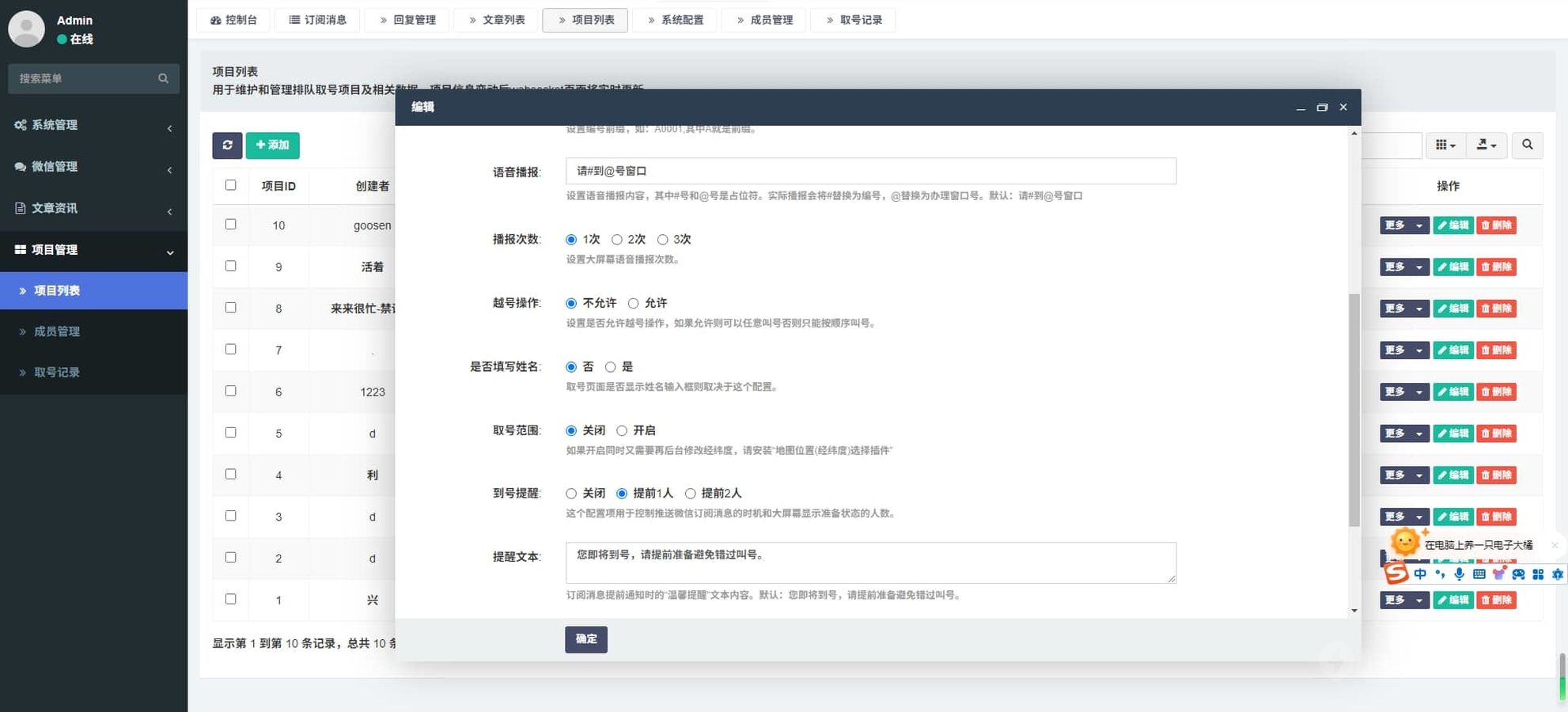The width and height of the screenshot is (1568, 712).
Task: Open the export data dropdown
Action: (1486, 145)
